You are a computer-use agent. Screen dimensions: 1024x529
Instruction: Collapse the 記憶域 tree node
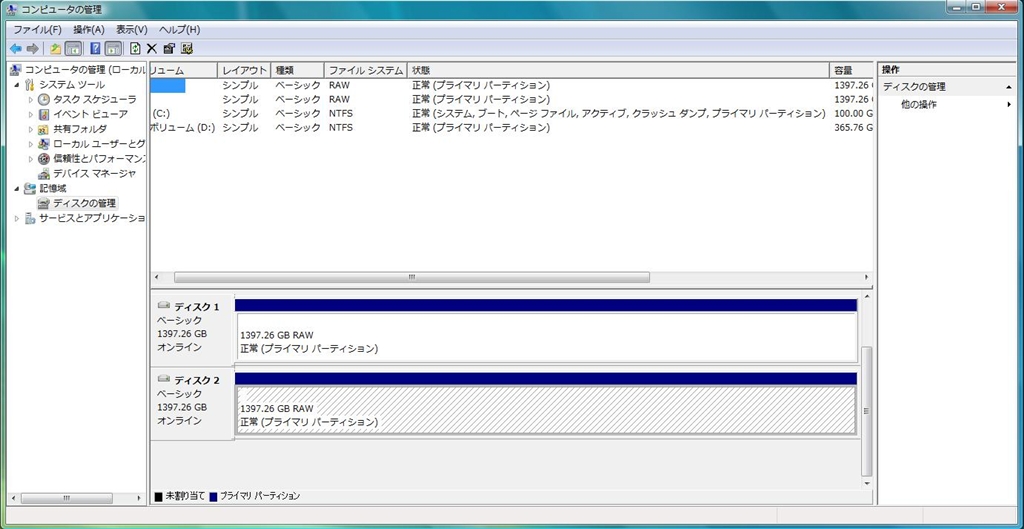tap(17, 189)
